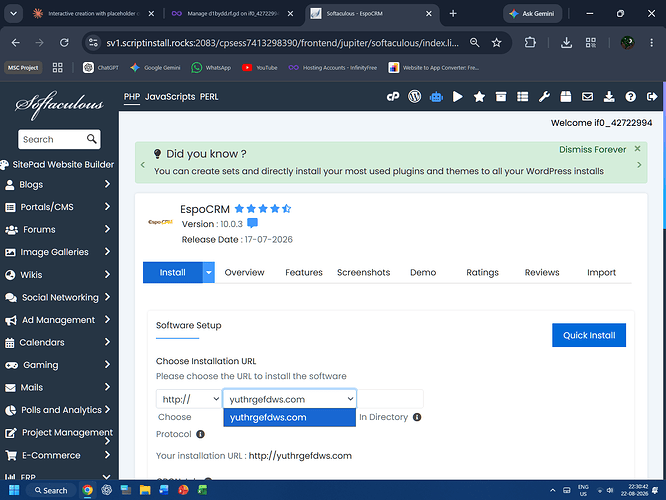Switch to the Overview tab
The height and width of the screenshot is (500, 666).
pyautogui.click(x=244, y=272)
